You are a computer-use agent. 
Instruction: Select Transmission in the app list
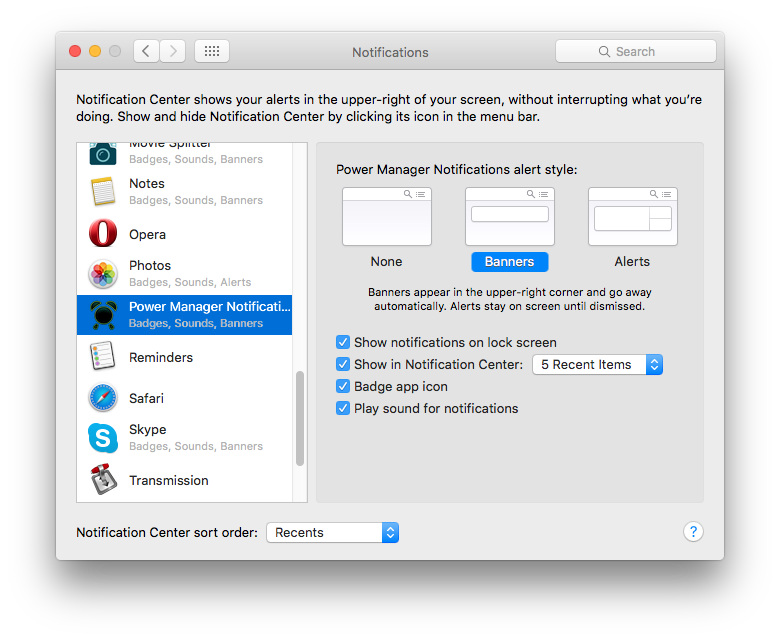(x=185, y=479)
